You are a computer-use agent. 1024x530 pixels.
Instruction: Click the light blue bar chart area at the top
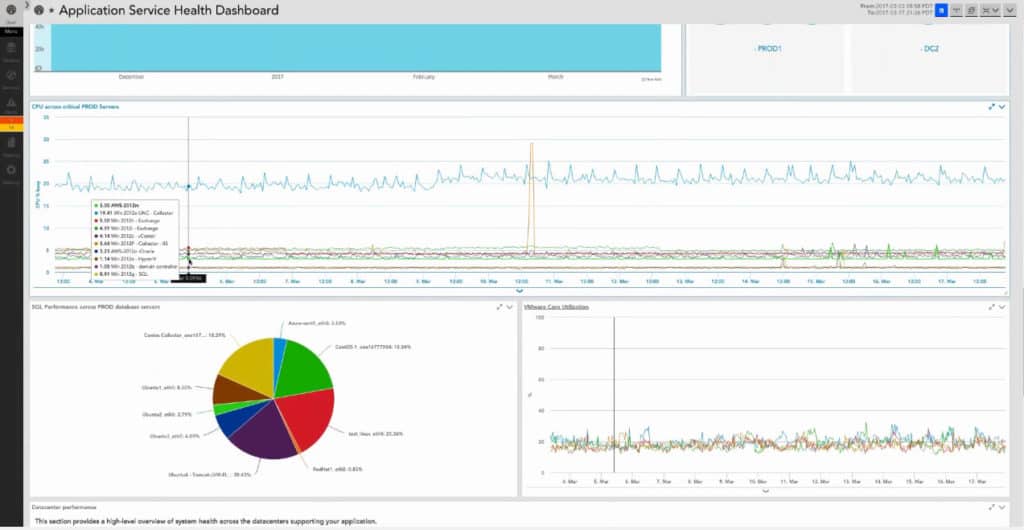(356, 48)
